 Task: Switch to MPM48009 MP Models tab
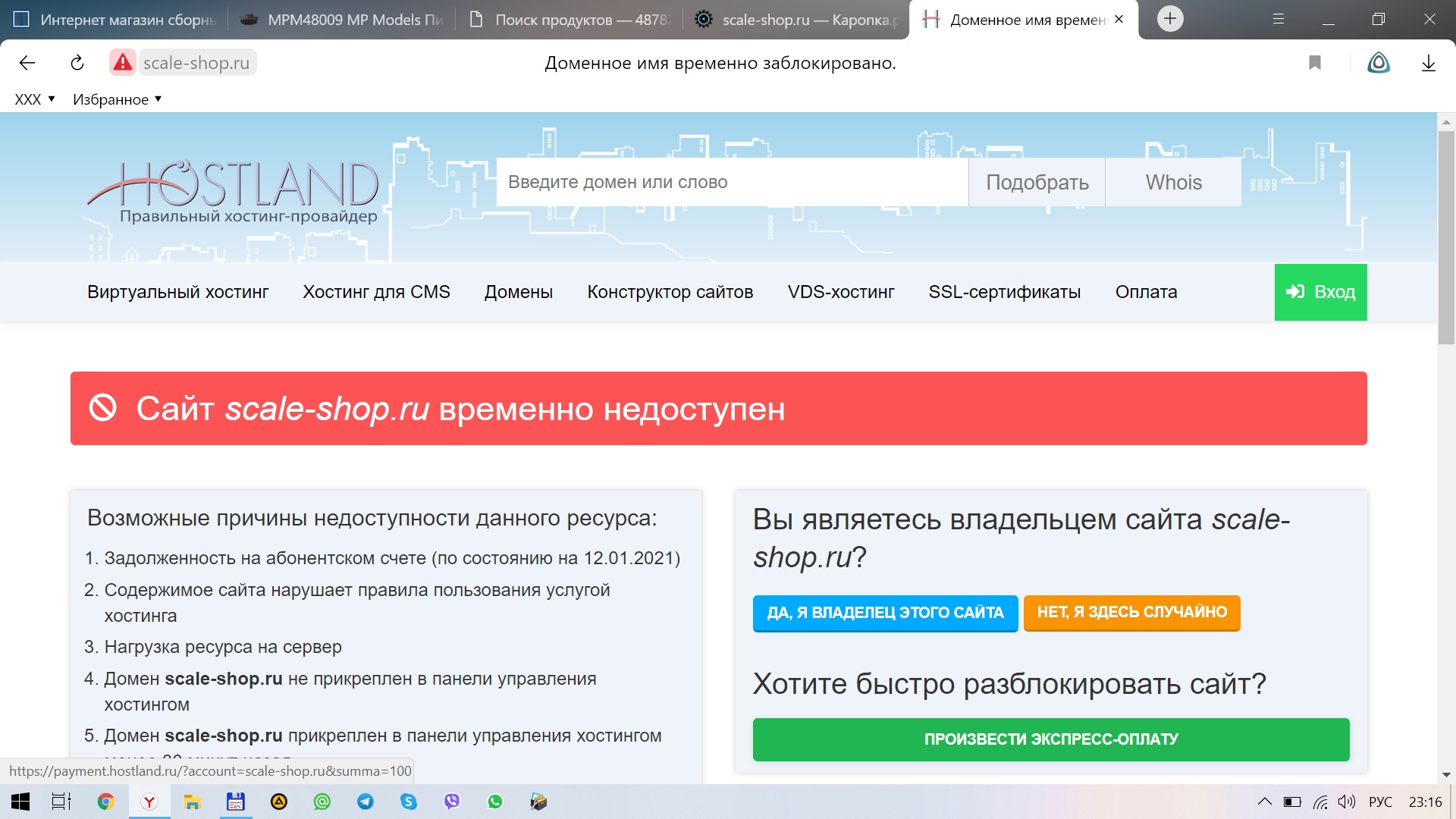point(341,20)
